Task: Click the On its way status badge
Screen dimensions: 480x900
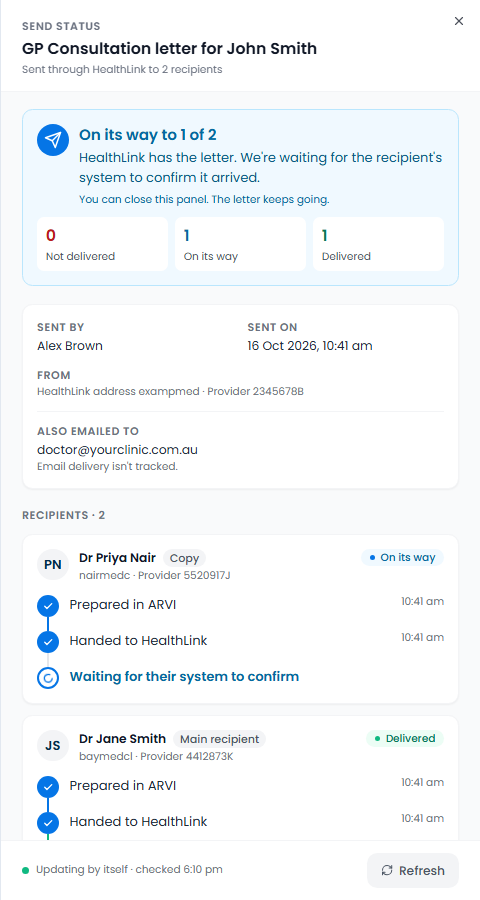Action: pyautogui.click(x=402, y=557)
